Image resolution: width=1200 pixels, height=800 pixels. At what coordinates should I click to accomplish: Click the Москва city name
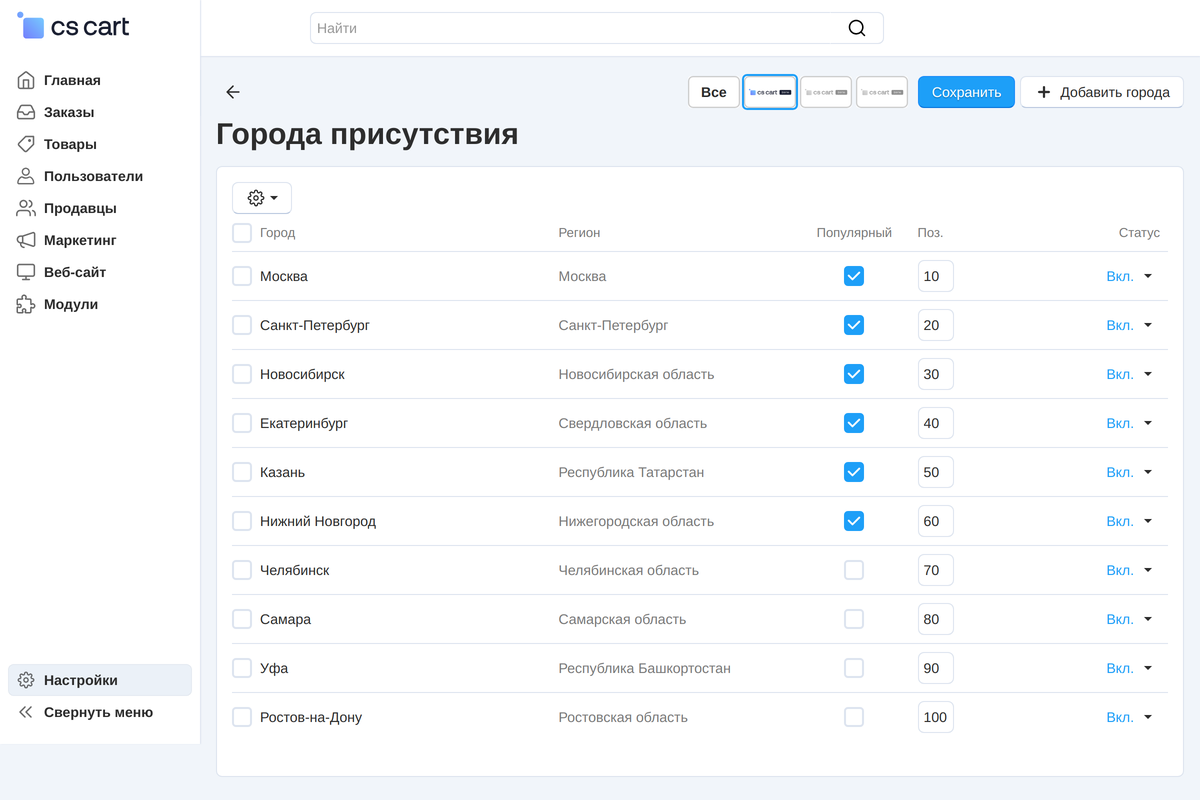tap(284, 276)
